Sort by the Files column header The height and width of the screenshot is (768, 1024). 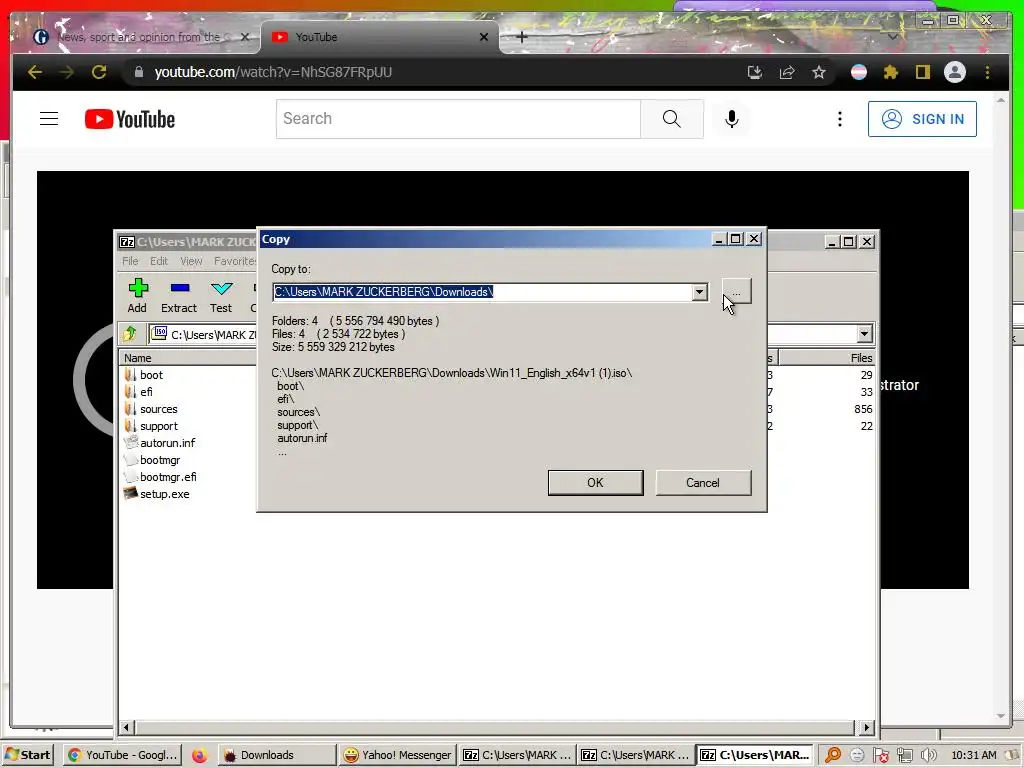coord(826,358)
